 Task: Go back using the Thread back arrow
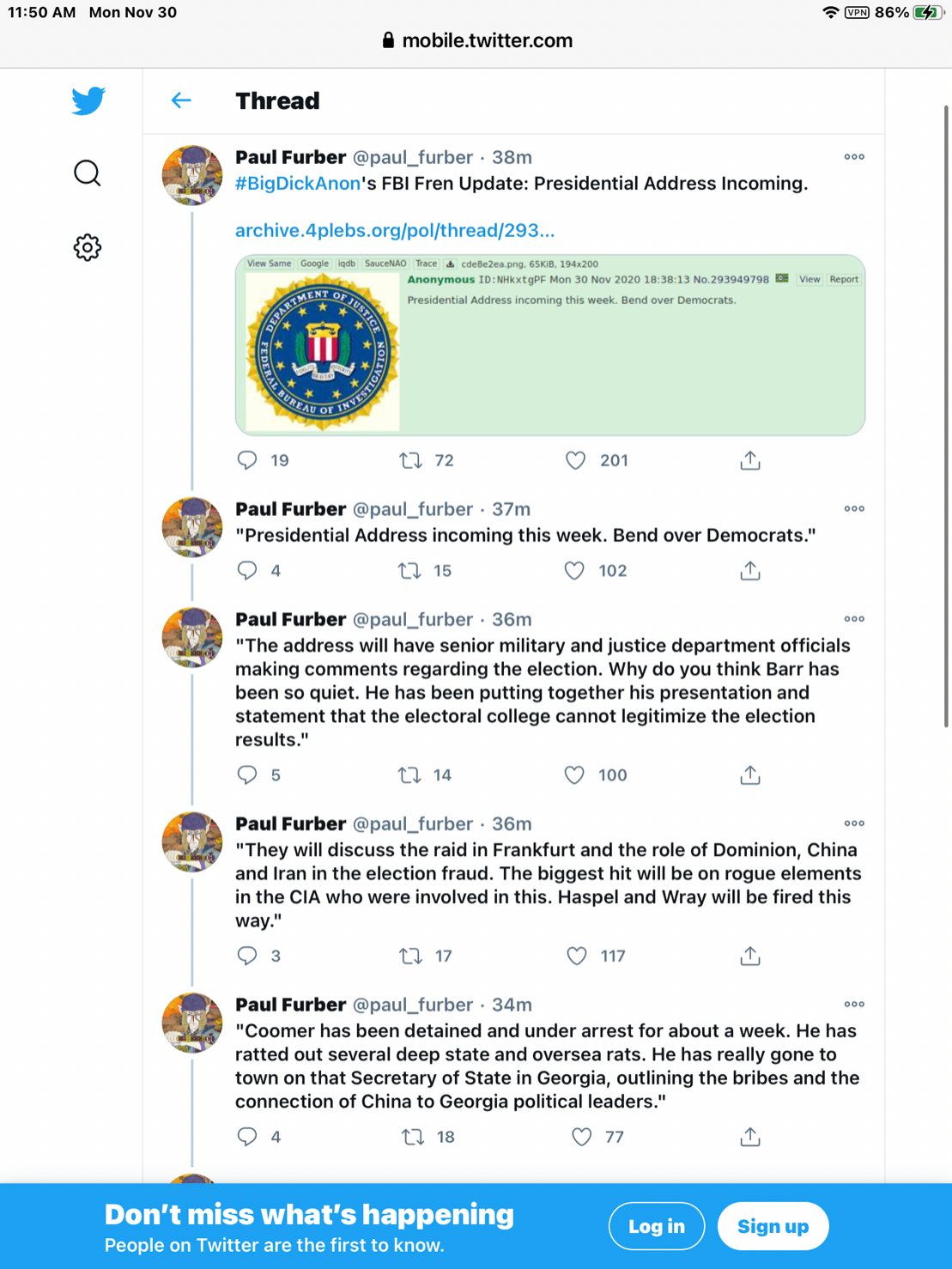coord(181,100)
